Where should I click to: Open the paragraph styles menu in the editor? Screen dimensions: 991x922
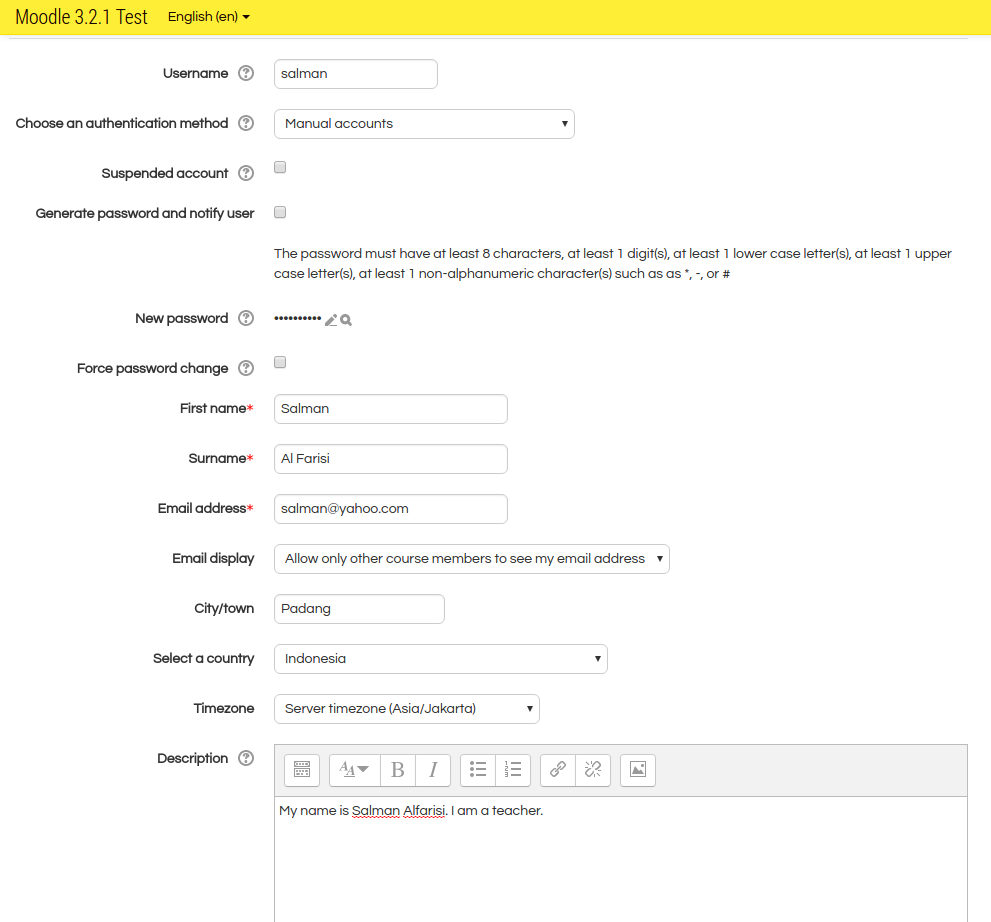click(x=354, y=770)
